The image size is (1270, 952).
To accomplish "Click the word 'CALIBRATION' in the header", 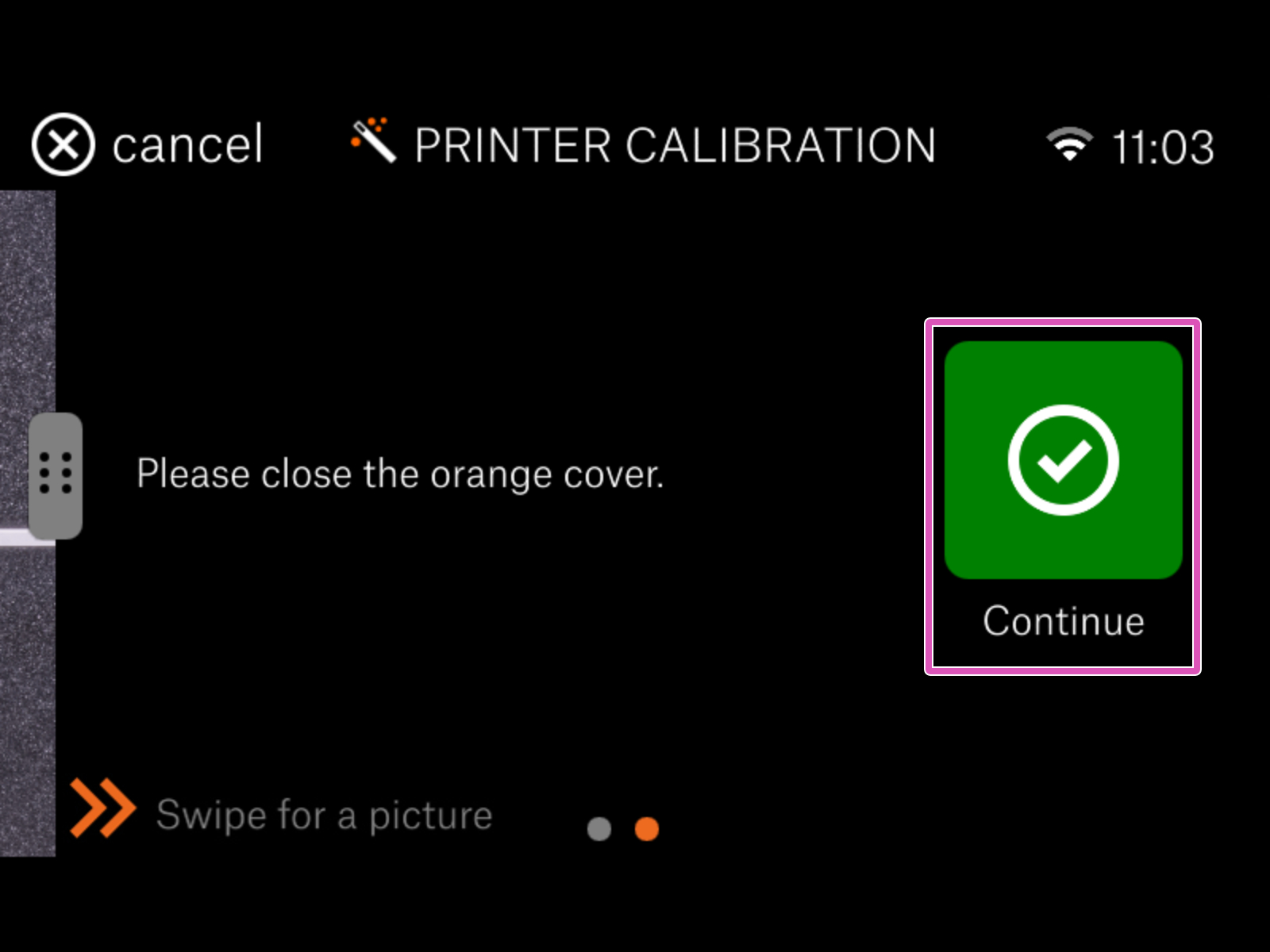I will pos(781,145).
